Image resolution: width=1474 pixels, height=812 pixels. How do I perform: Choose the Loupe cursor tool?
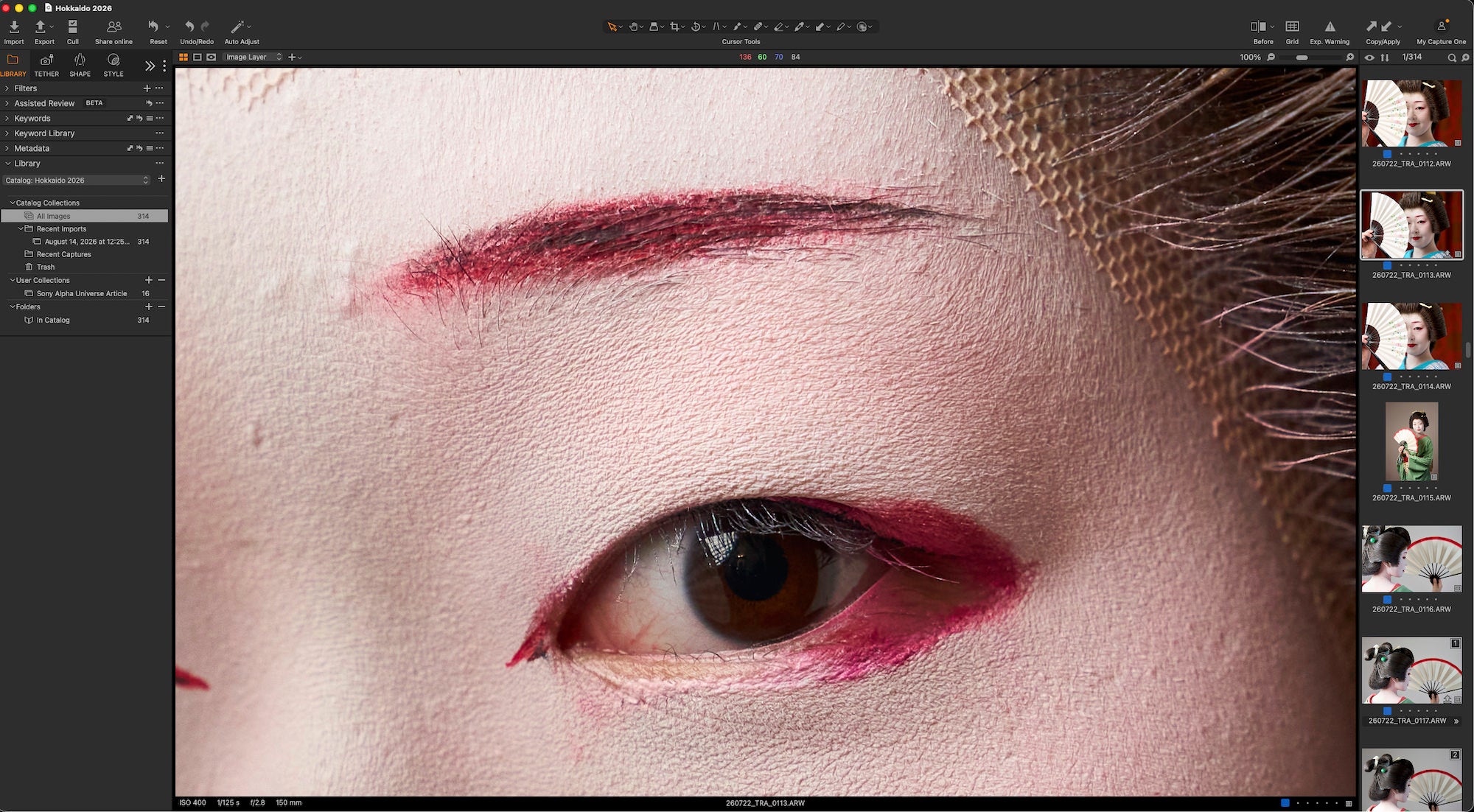pyautogui.click(x=654, y=27)
